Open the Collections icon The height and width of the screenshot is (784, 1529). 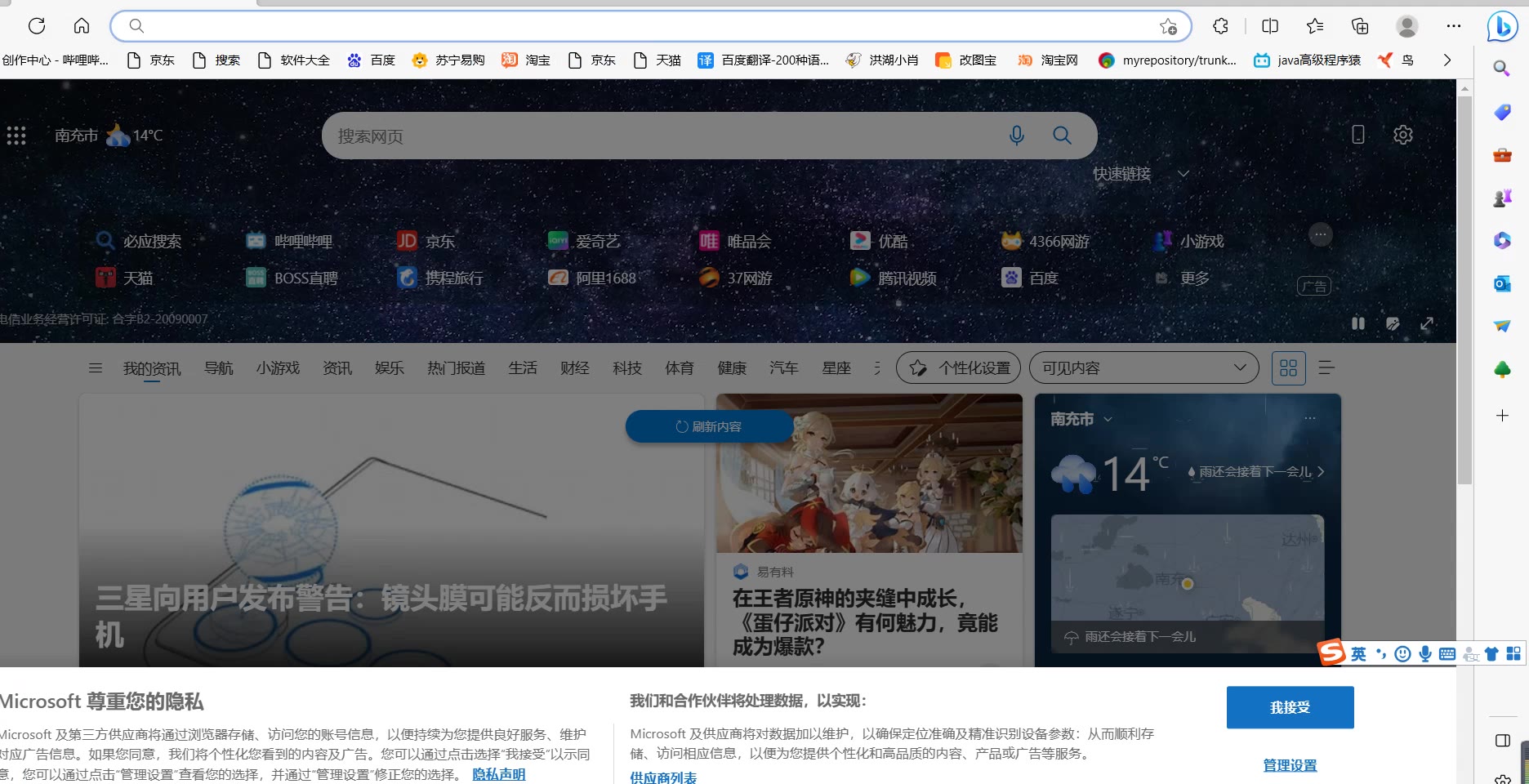click(1360, 26)
